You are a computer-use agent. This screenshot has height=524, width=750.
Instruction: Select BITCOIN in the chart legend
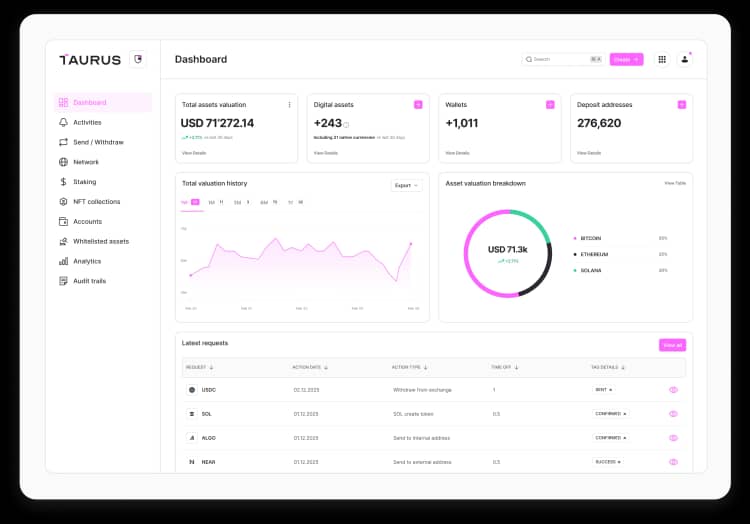point(590,238)
